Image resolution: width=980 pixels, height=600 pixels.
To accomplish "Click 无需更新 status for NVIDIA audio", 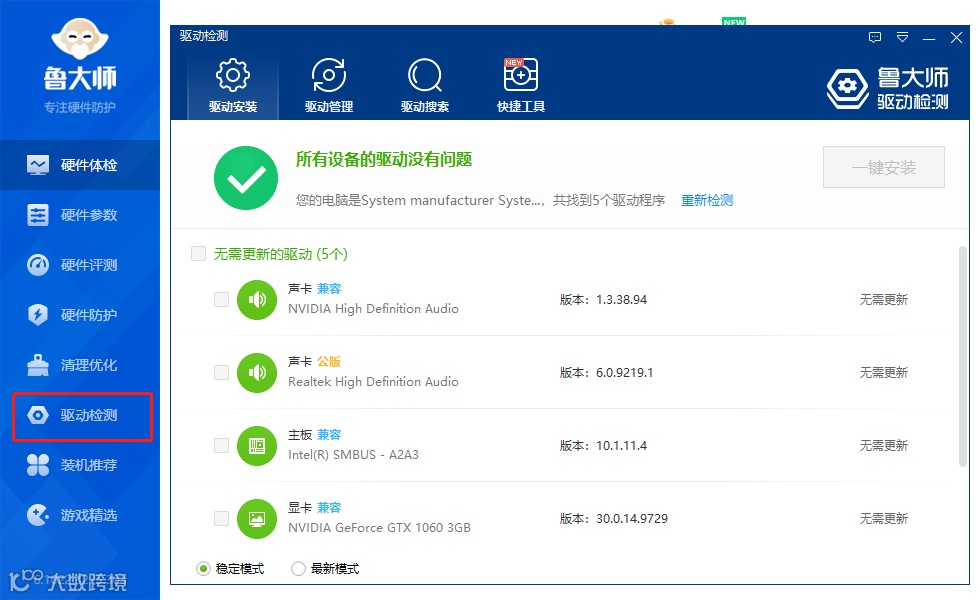I will 883,299.
